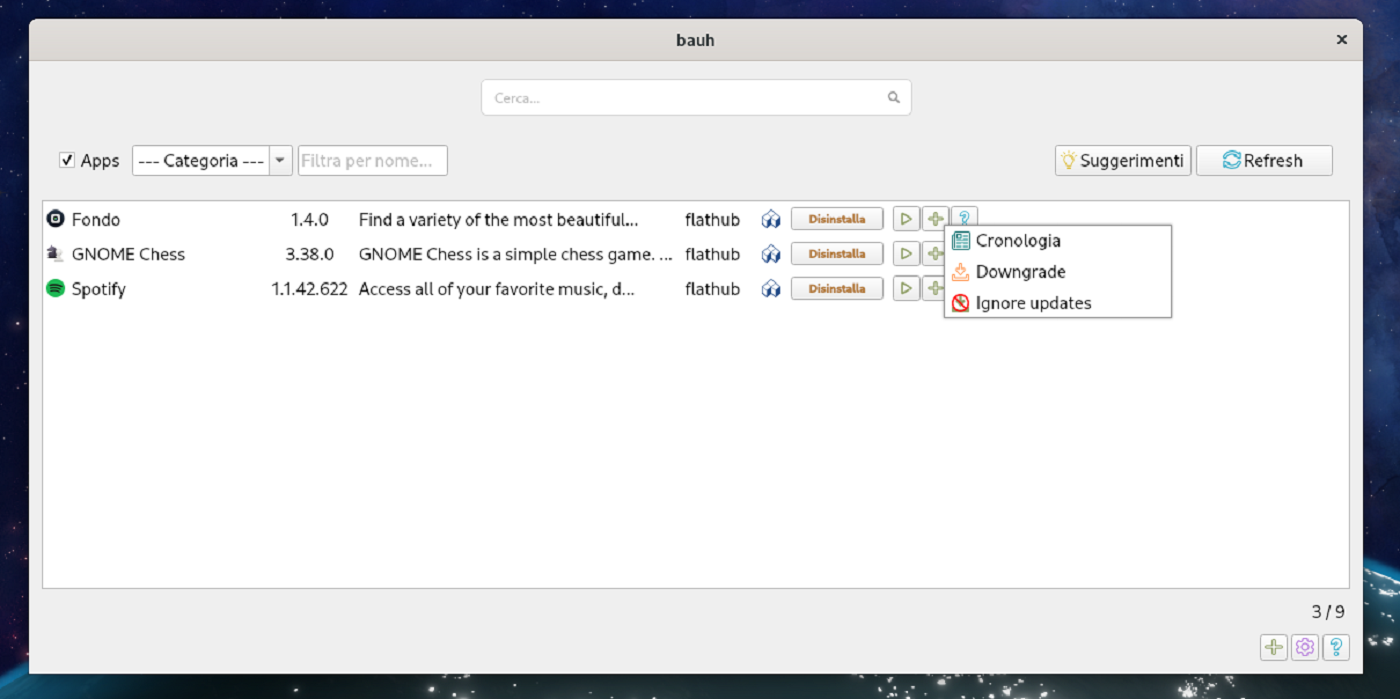
Task: Open the plus actions button for Spotify
Action: point(933,289)
